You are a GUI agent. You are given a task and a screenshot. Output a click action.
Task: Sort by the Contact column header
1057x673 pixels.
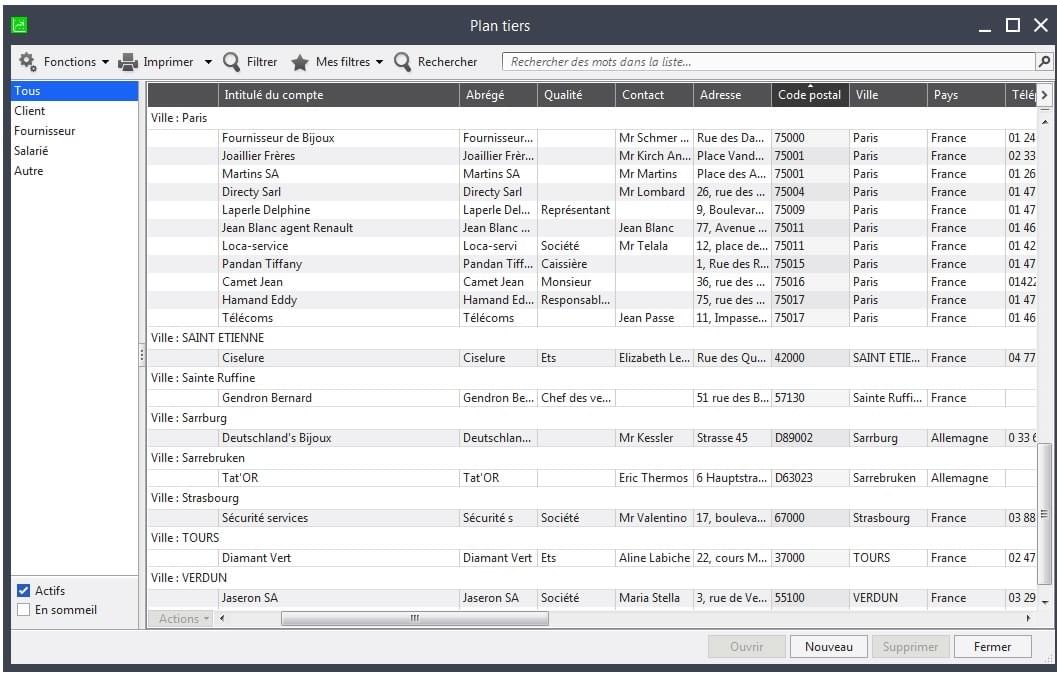(654, 95)
